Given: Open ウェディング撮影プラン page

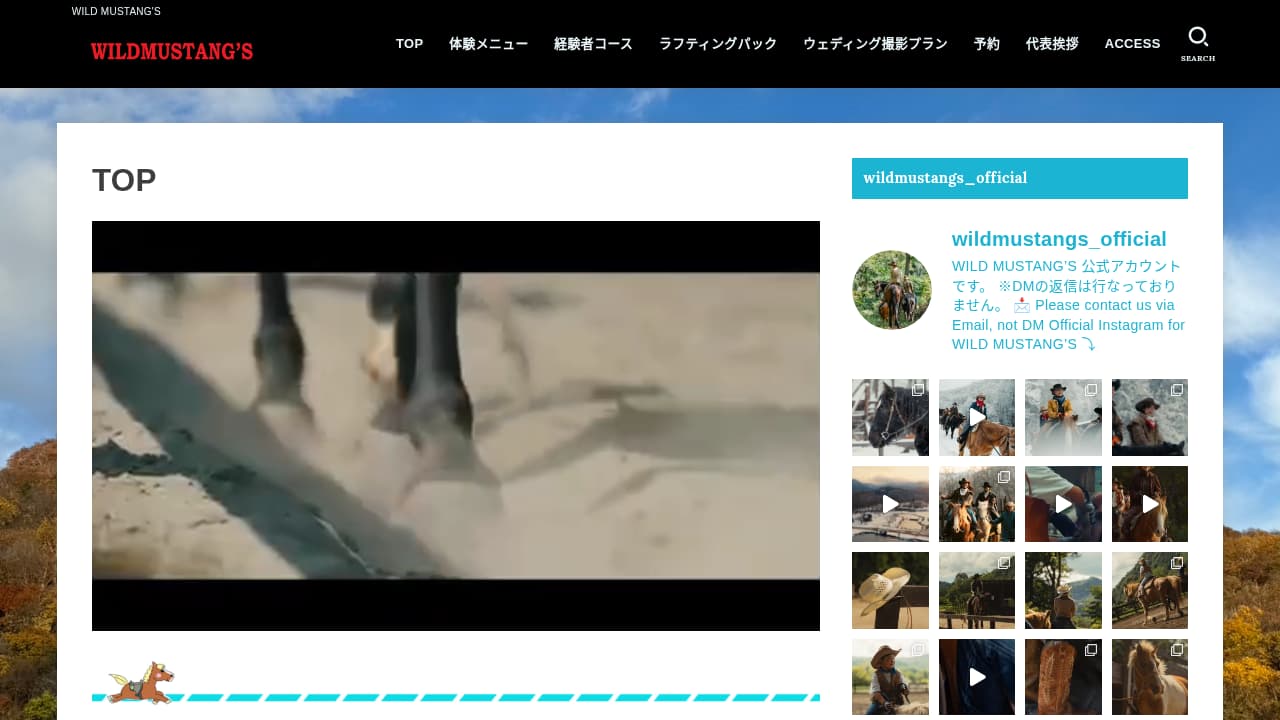Looking at the screenshot, I should pyautogui.click(x=875, y=44).
